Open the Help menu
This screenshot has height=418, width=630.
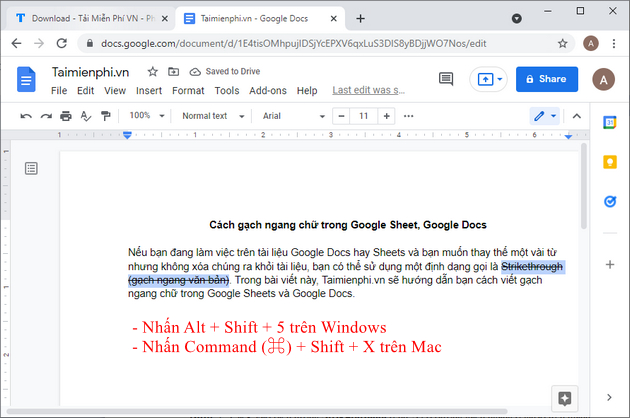[307, 91]
